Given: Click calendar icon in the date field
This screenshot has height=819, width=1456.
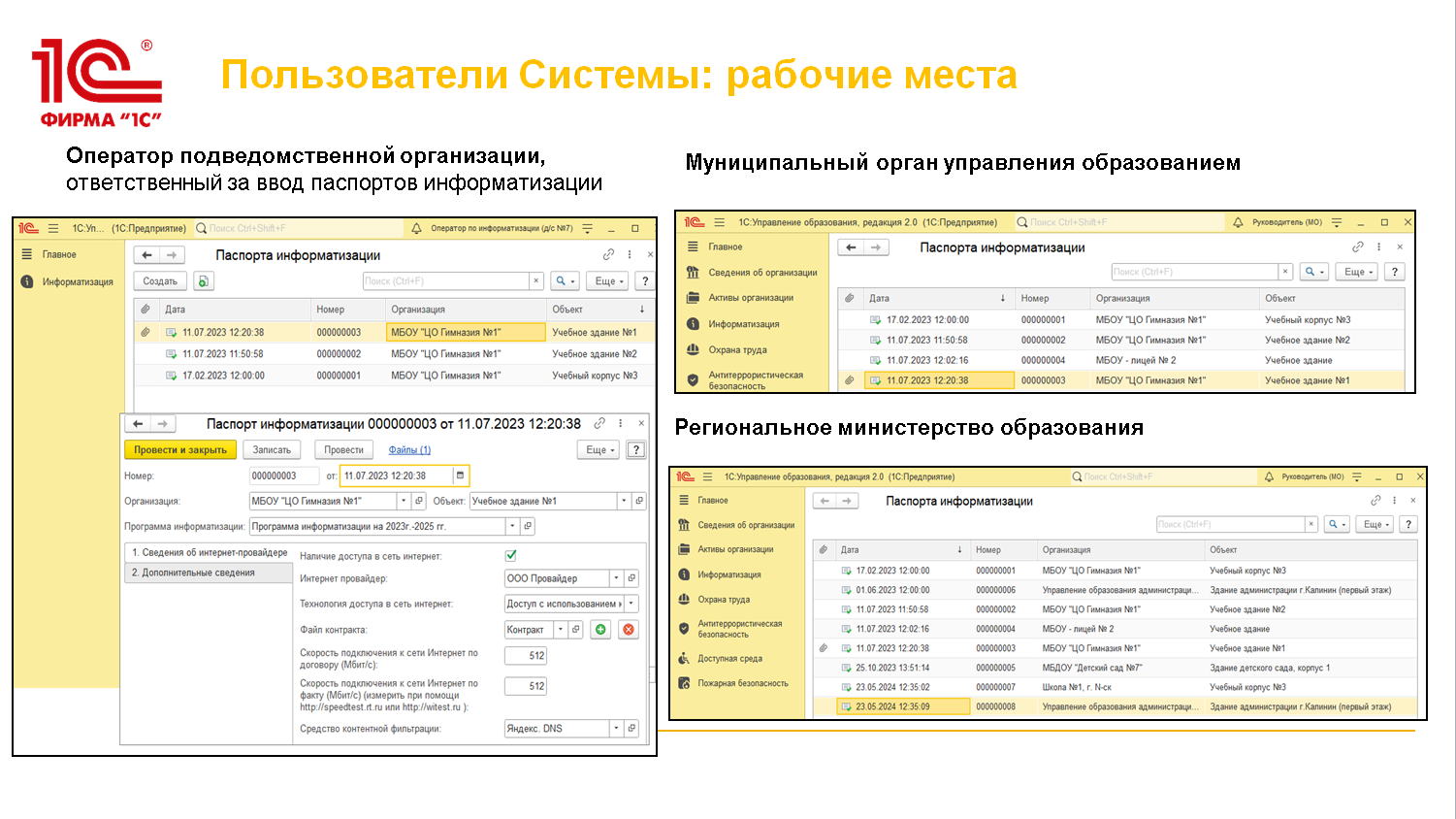Looking at the screenshot, I should point(461,475).
